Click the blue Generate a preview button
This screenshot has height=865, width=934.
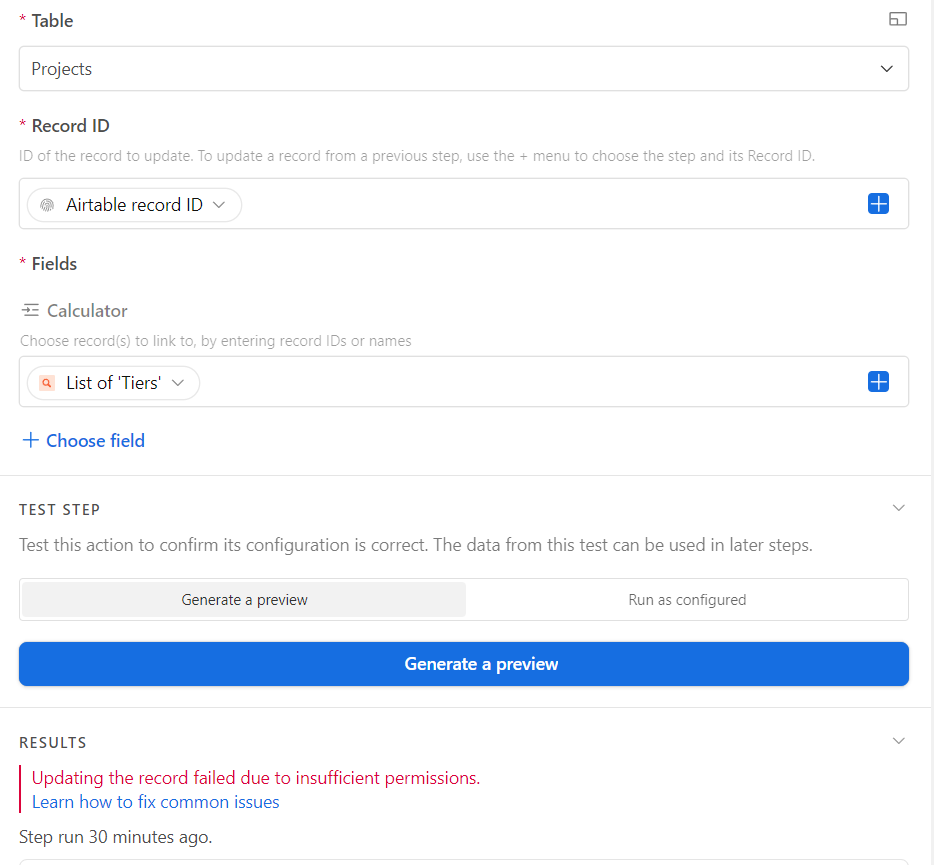(463, 664)
